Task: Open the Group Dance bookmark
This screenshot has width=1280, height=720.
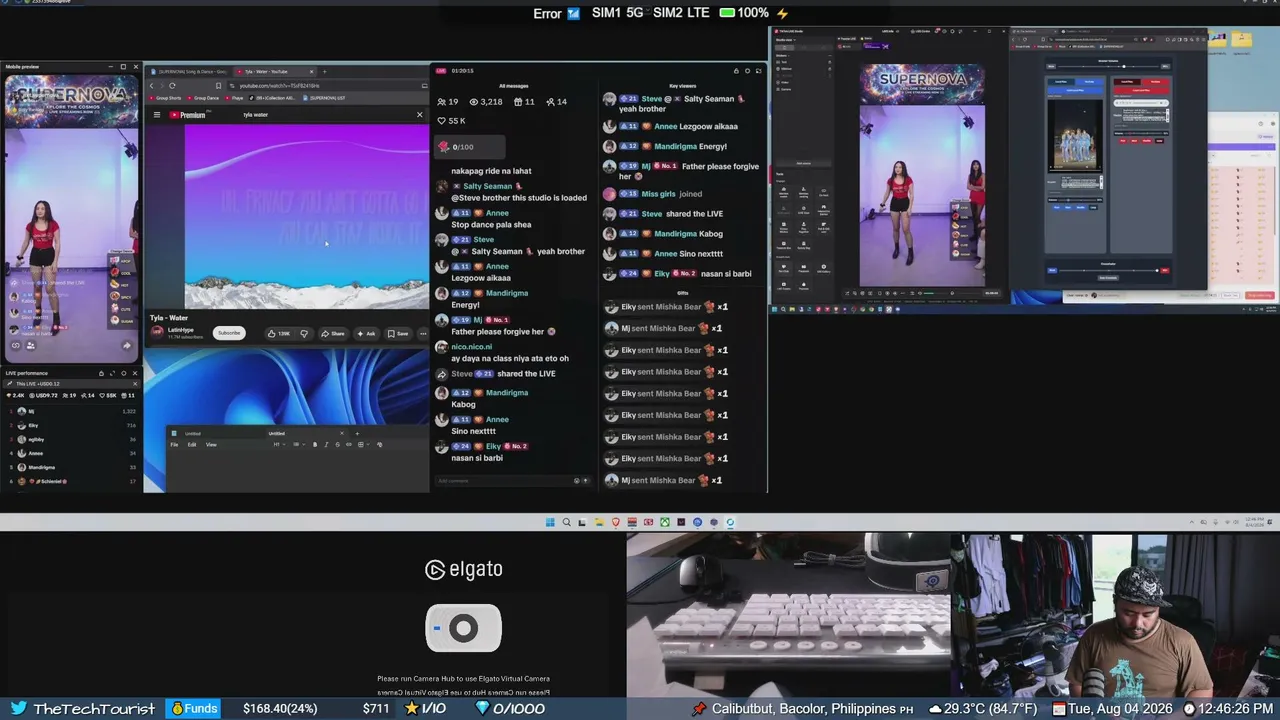Action: pyautogui.click(x=204, y=98)
